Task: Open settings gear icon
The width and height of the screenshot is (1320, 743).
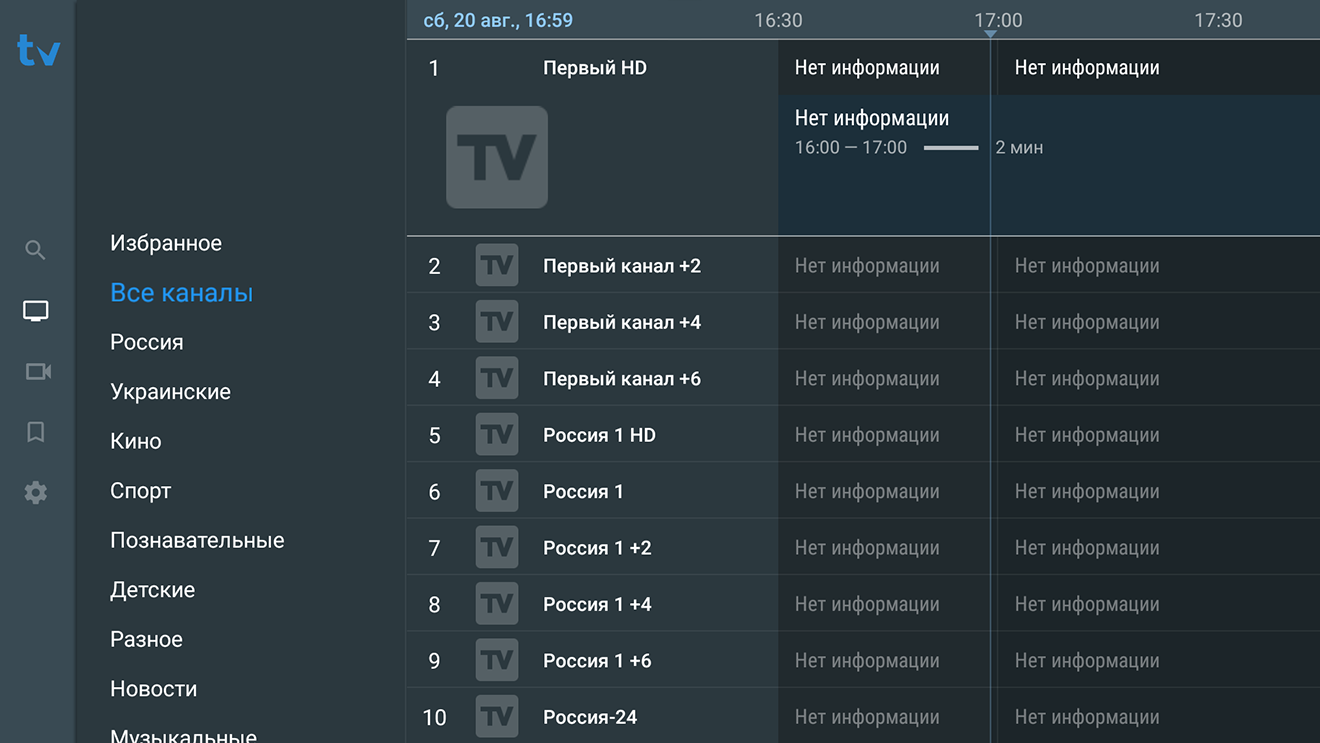Action: click(x=36, y=492)
